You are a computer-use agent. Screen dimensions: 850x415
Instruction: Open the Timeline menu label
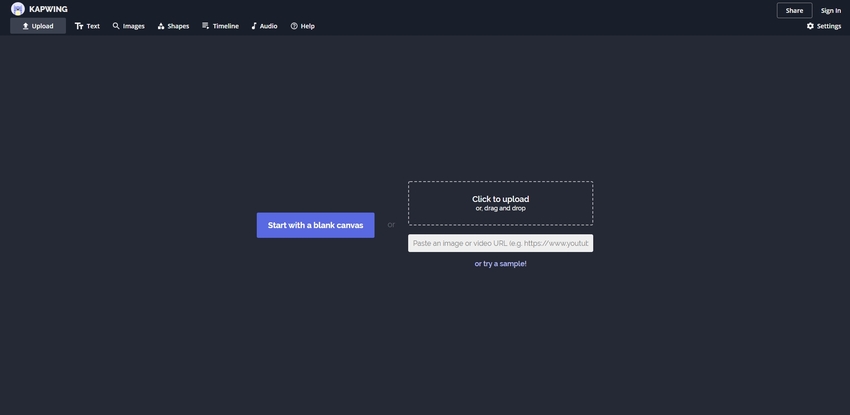coord(226,26)
